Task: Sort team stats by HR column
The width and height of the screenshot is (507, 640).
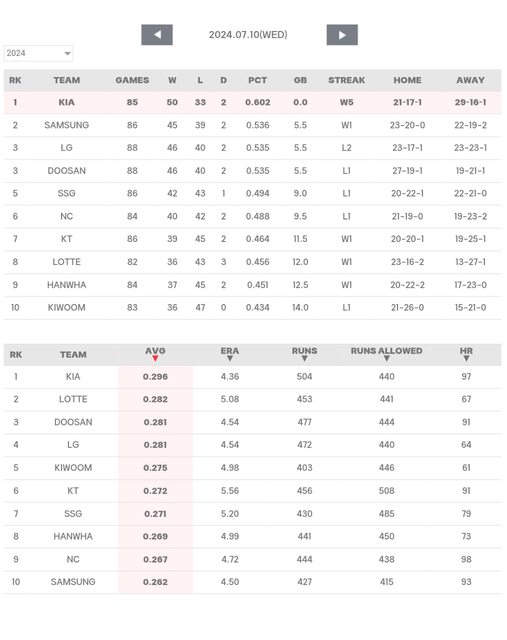Action: tap(466, 358)
